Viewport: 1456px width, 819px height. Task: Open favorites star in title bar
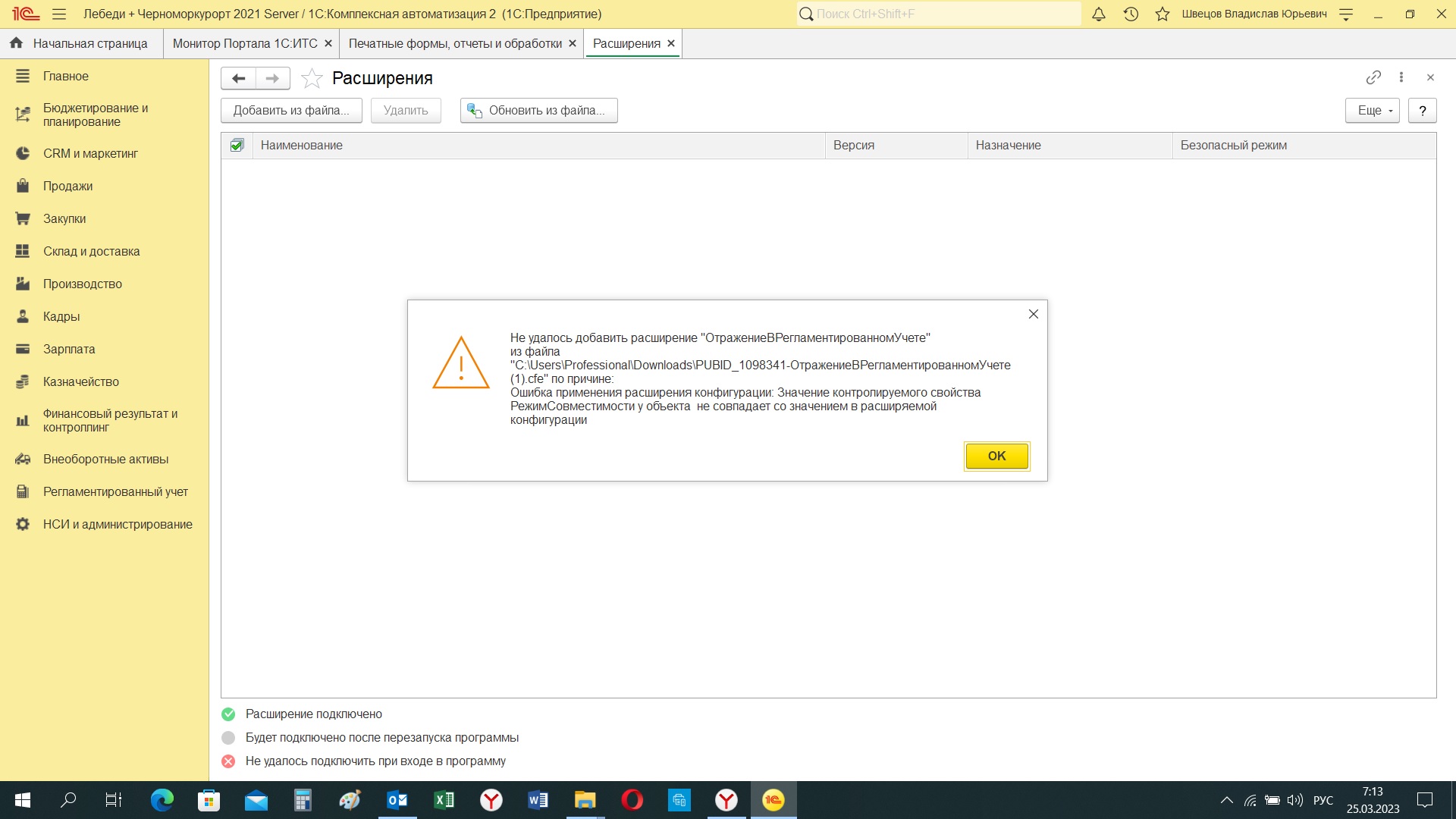coord(1163,14)
